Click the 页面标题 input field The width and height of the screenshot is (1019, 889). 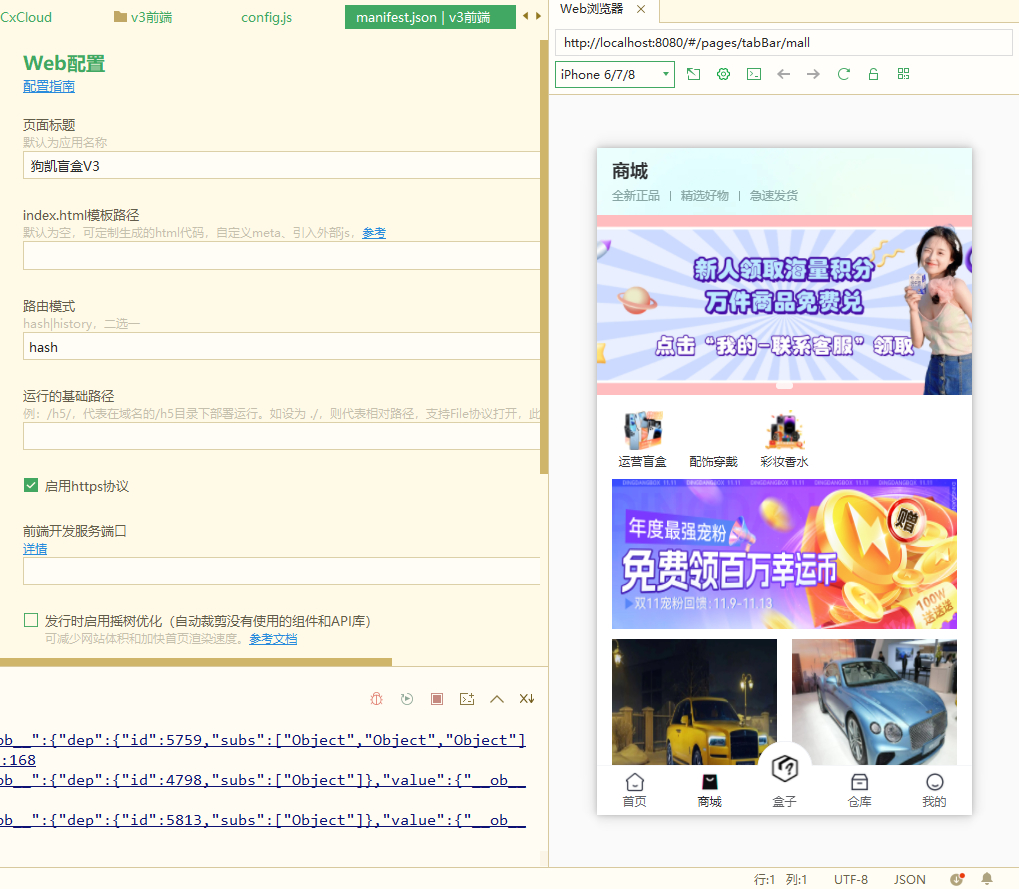click(280, 166)
